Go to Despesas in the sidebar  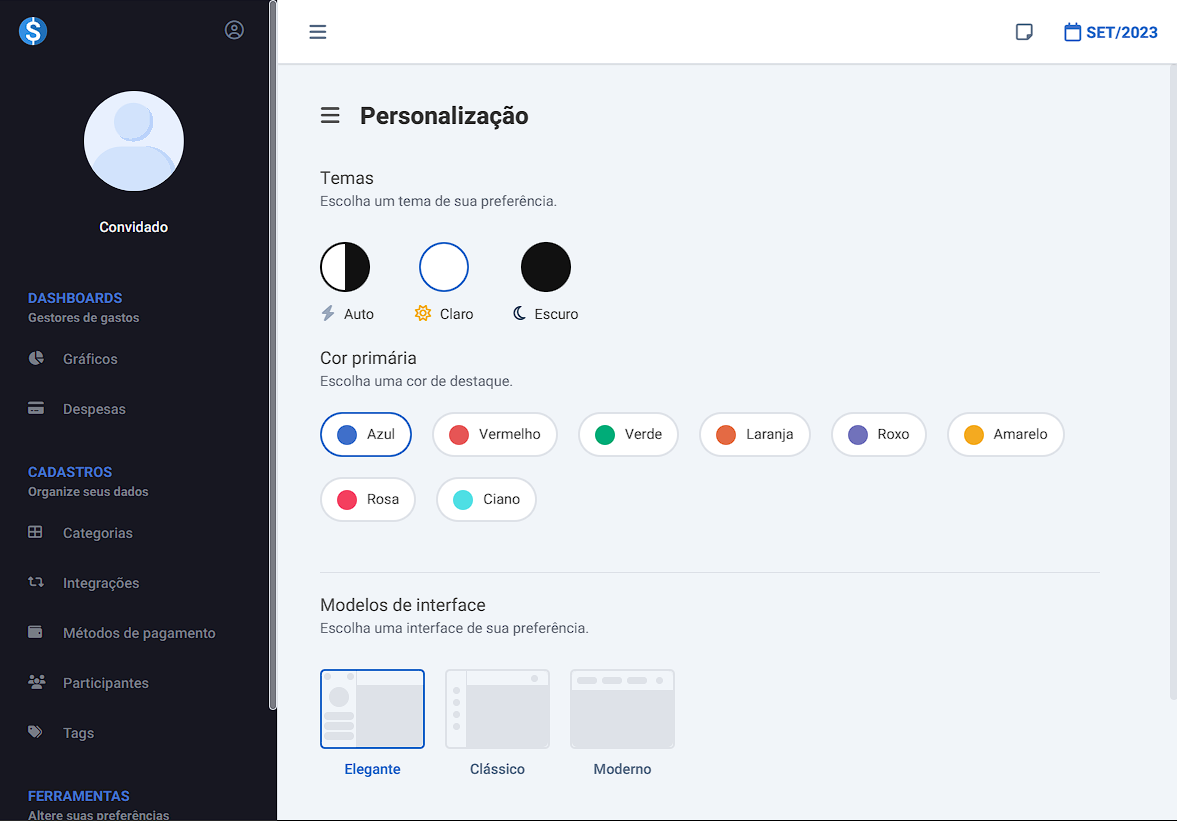94,409
